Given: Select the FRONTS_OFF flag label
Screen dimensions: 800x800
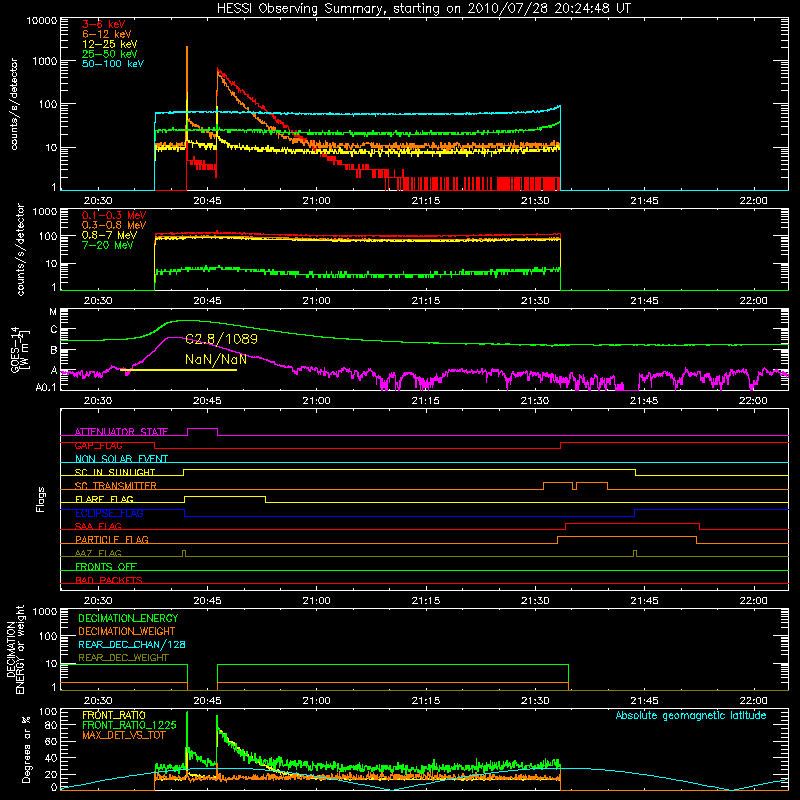Looking at the screenshot, I should [x=106, y=566].
